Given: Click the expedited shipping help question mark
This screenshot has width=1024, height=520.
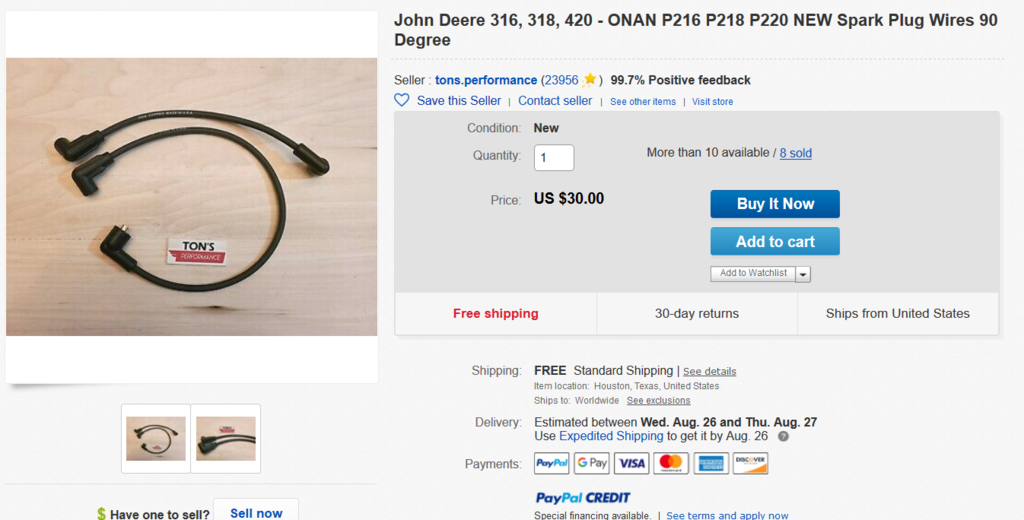Looking at the screenshot, I should coord(783,436).
